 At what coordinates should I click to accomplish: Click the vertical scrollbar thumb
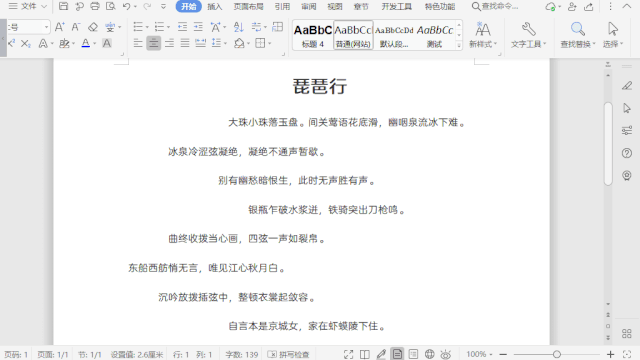[608, 144]
